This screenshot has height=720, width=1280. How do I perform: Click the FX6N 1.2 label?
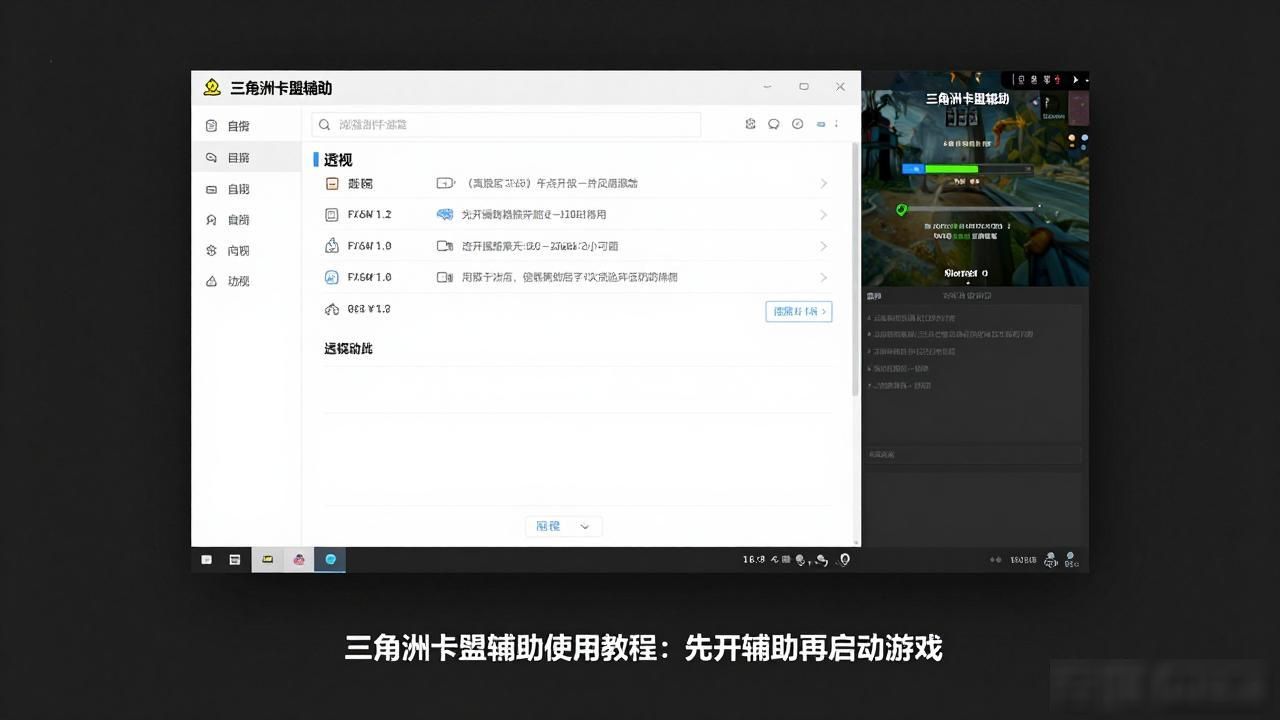tap(370, 215)
